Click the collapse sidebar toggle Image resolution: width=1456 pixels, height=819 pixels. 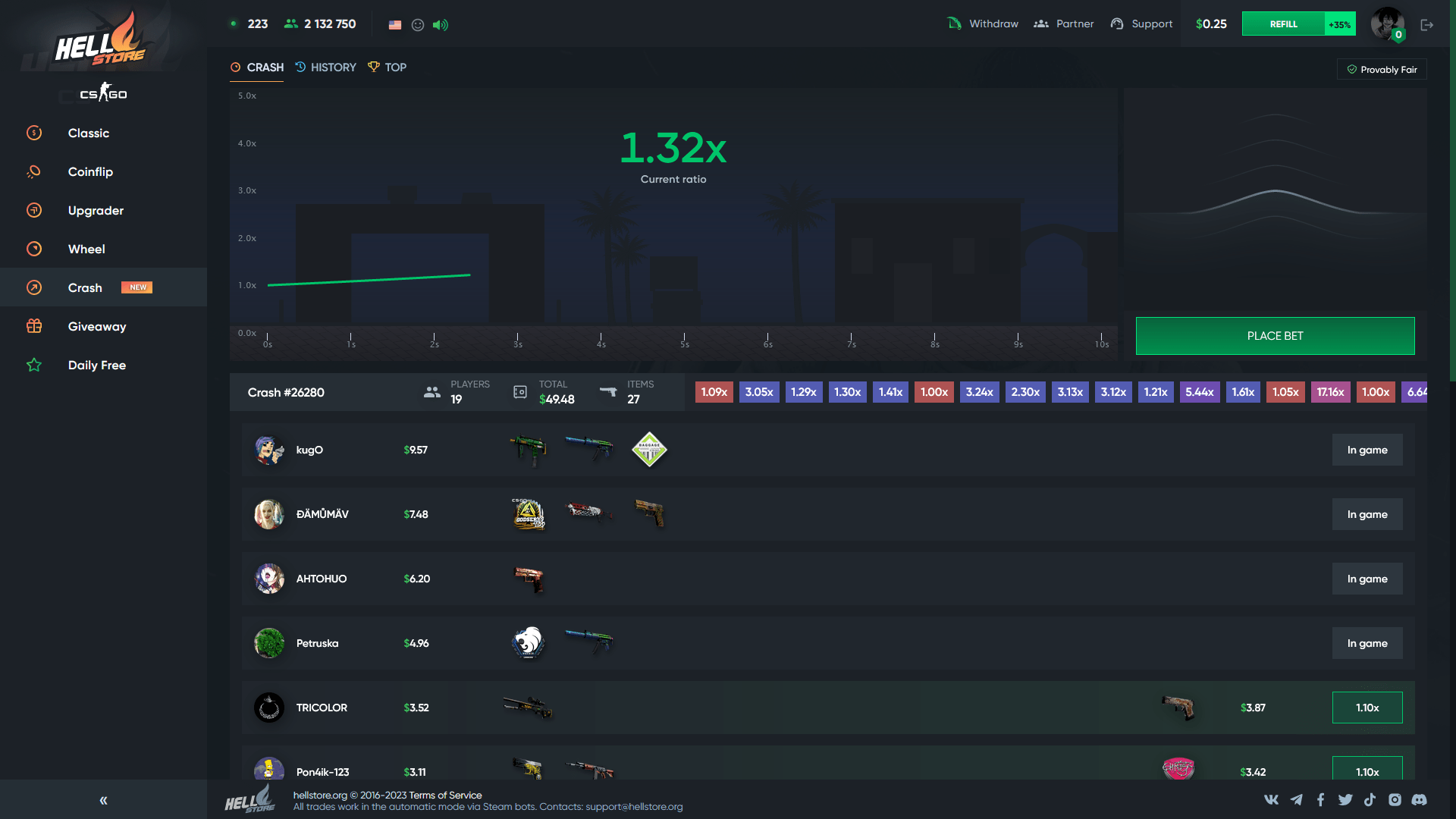(103, 800)
